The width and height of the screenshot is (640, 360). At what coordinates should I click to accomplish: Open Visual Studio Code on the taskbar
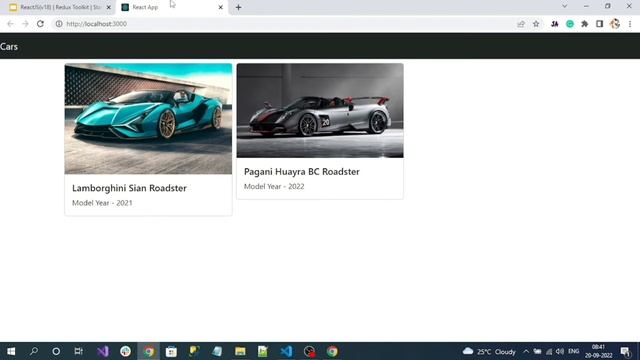click(x=286, y=351)
